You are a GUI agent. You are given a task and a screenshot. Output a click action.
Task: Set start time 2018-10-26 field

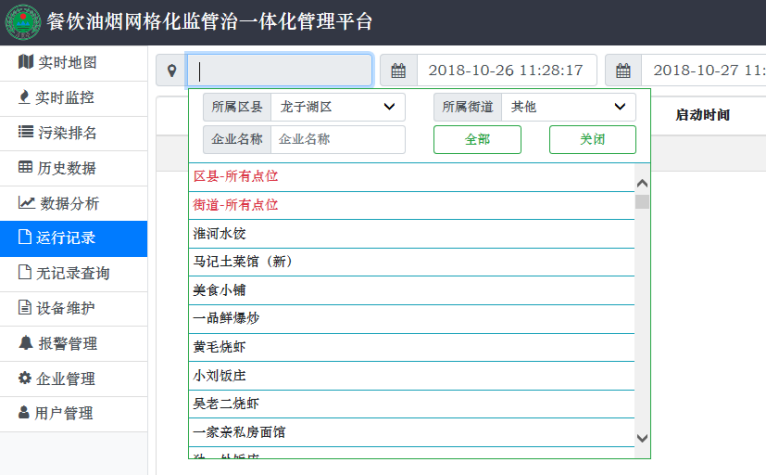click(506, 71)
